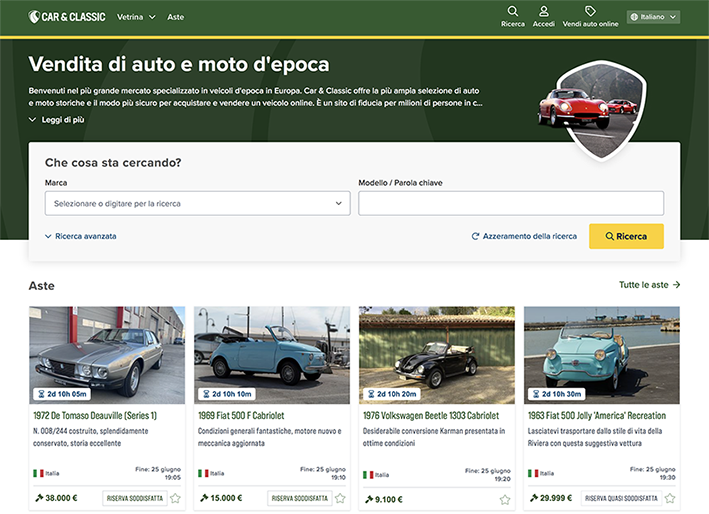Viewport: 709px width, 514px height.
Task: Click the turquoise Fiat 500 Jolly photo
Action: [x=602, y=355]
